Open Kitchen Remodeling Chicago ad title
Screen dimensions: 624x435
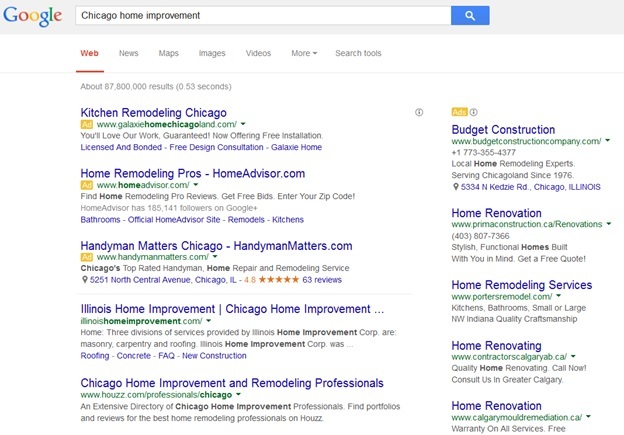pyautogui.click(x=154, y=113)
